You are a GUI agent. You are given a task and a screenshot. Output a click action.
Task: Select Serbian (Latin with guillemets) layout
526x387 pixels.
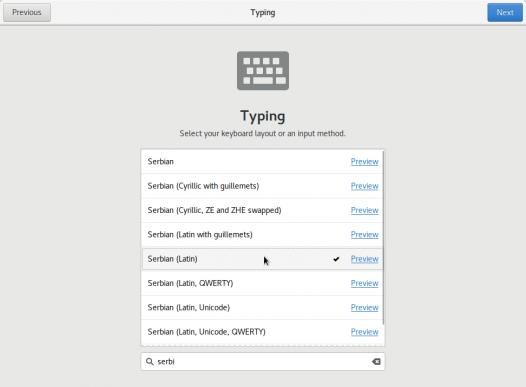tap(262, 235)
